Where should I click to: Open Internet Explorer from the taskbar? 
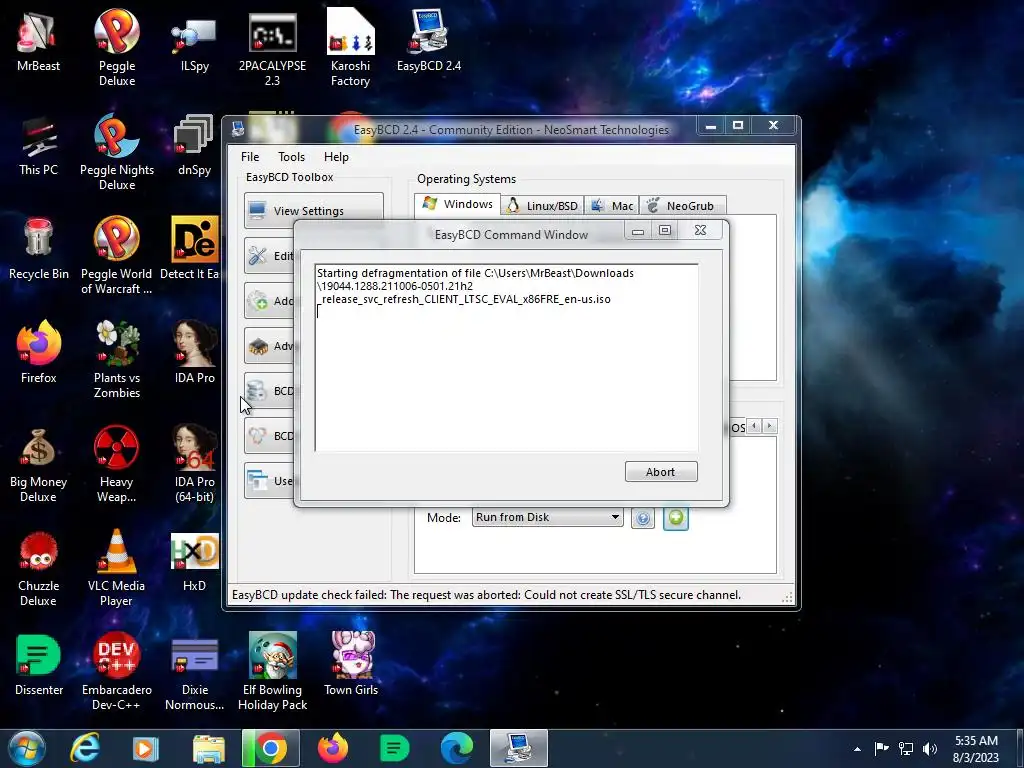click(x=85, y=748)
